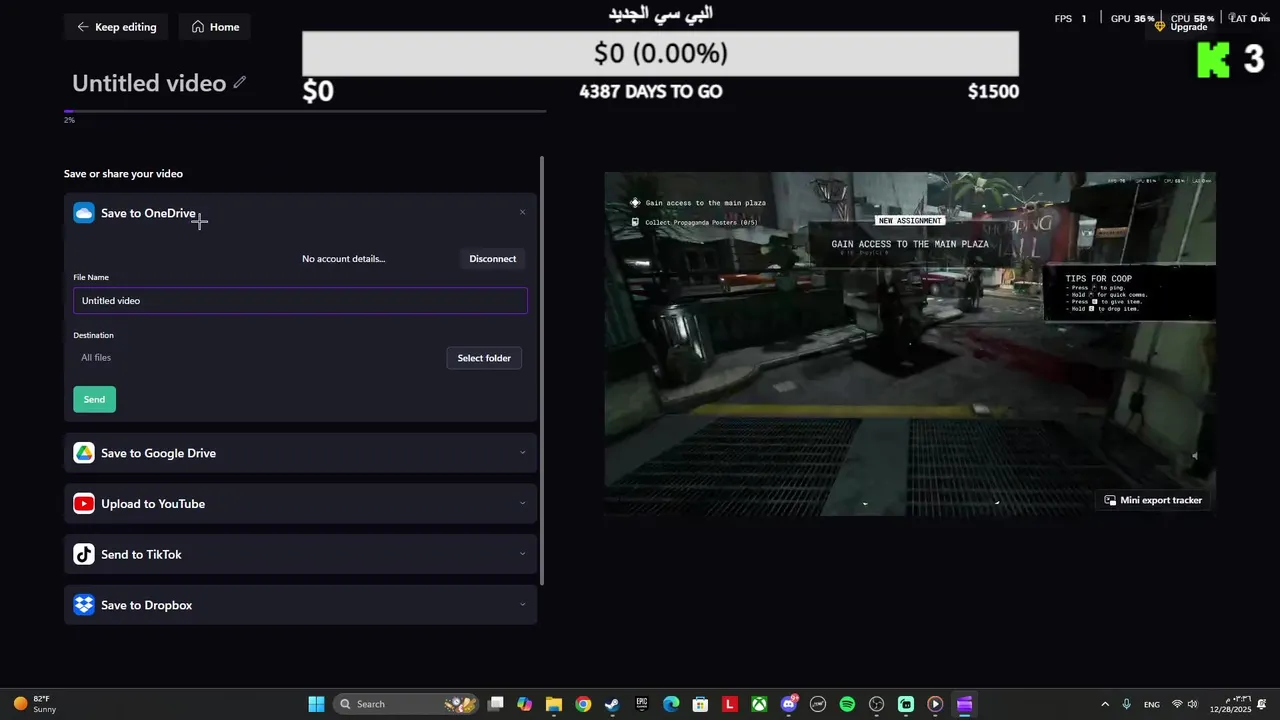Click the export options panel scrollbar
This screenshot has height=720, width=1280.
pyautogui.click(x=542, y=370)
